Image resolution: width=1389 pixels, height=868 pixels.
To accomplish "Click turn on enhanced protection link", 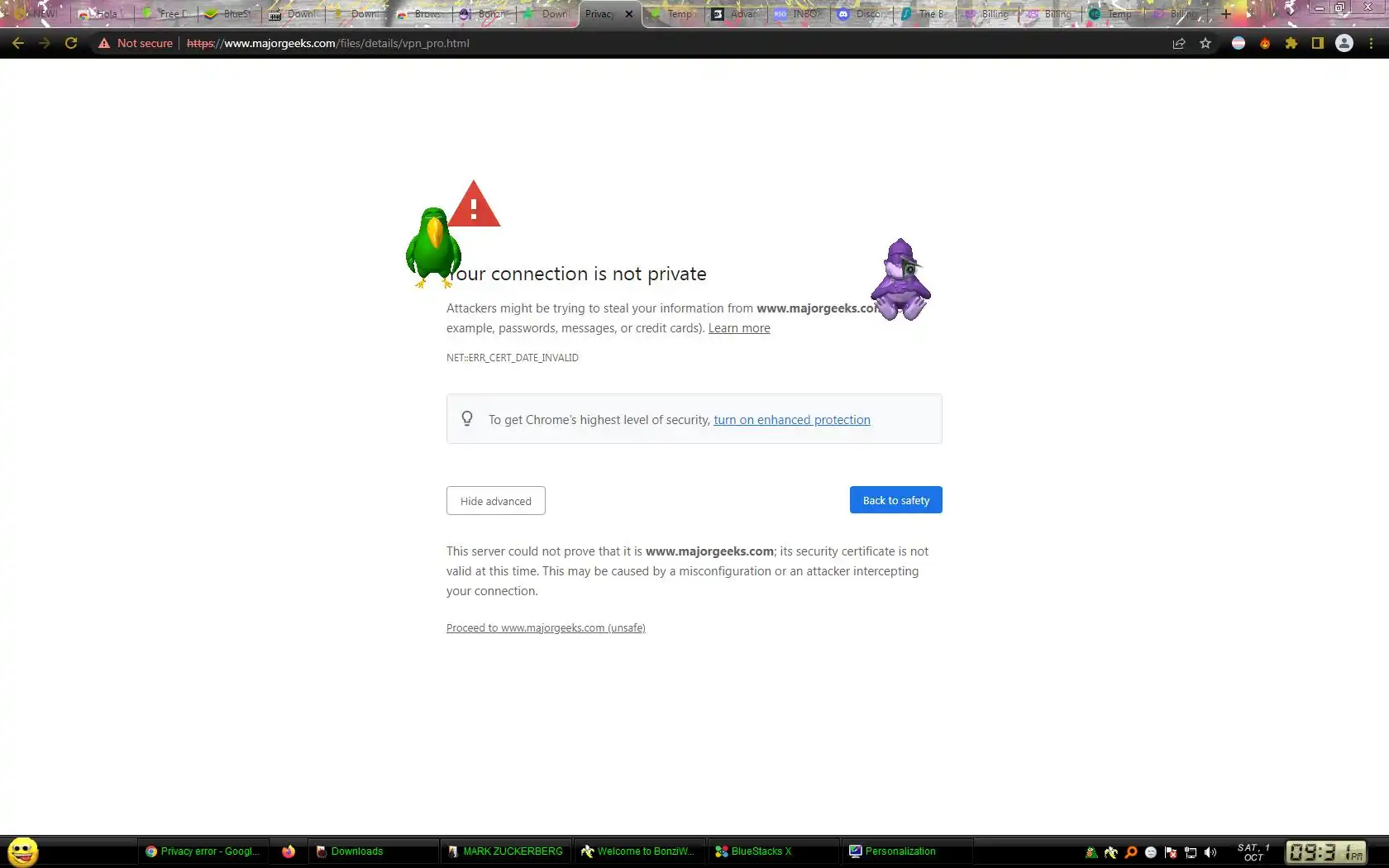I will [792, 420].
